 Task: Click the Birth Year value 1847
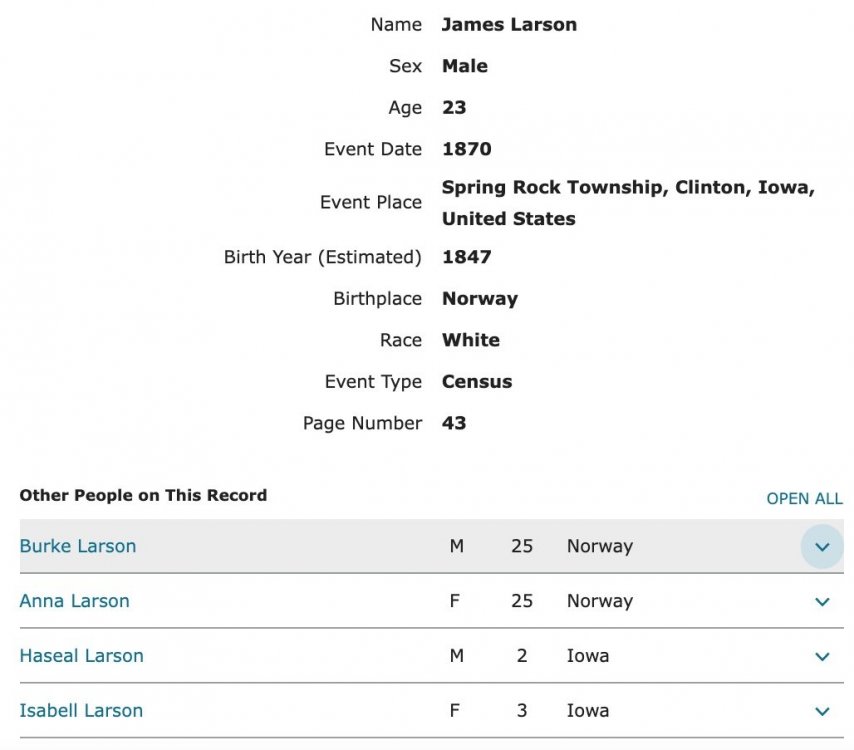click(x=467, y=257)
